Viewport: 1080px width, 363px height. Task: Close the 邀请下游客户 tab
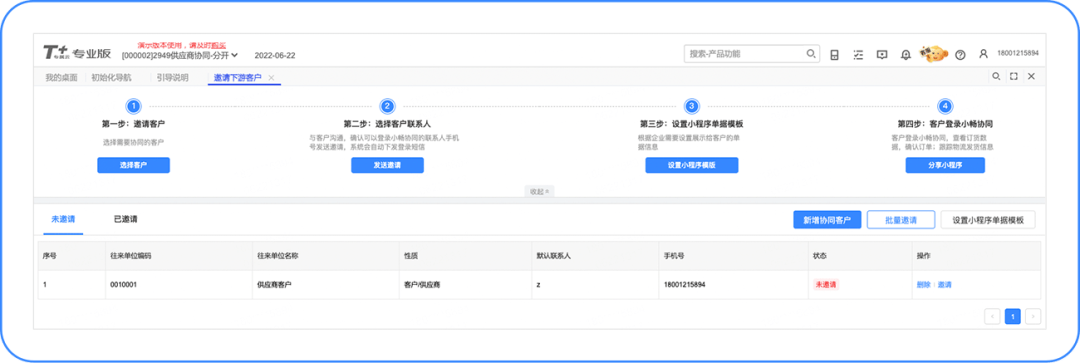(x=271, y=78)
